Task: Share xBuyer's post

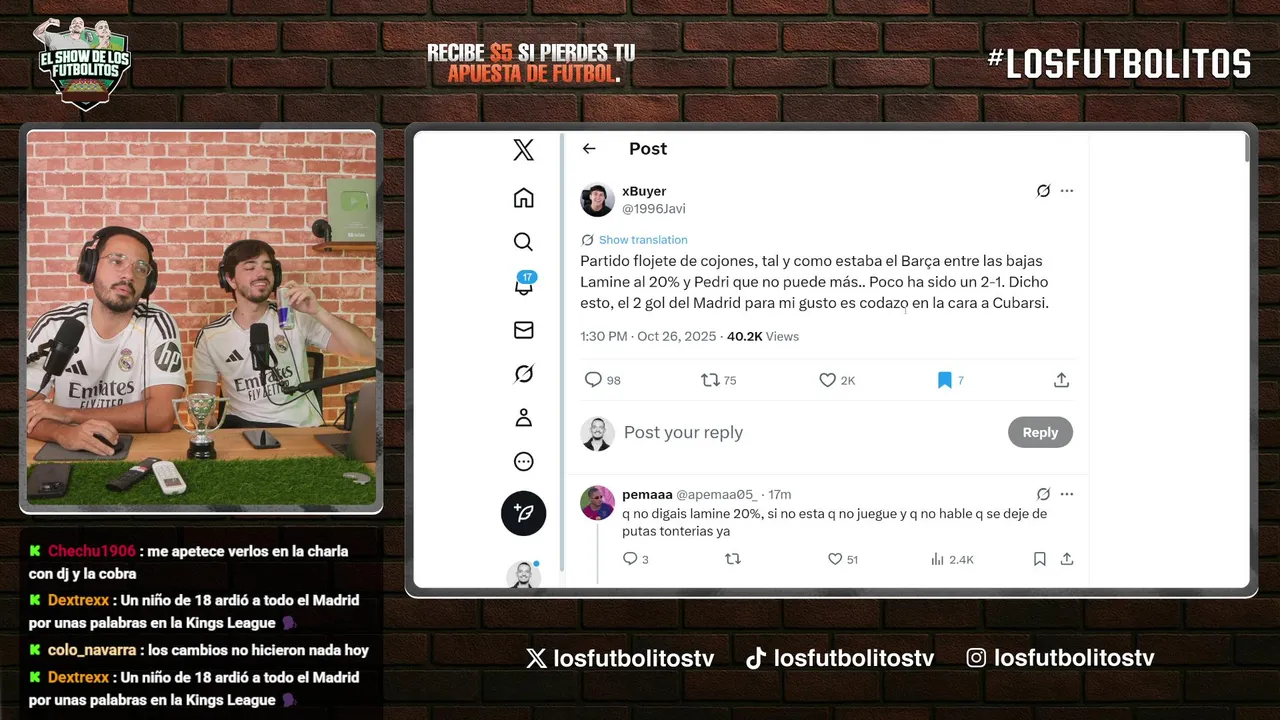Action: click(x=1061, y=380)
